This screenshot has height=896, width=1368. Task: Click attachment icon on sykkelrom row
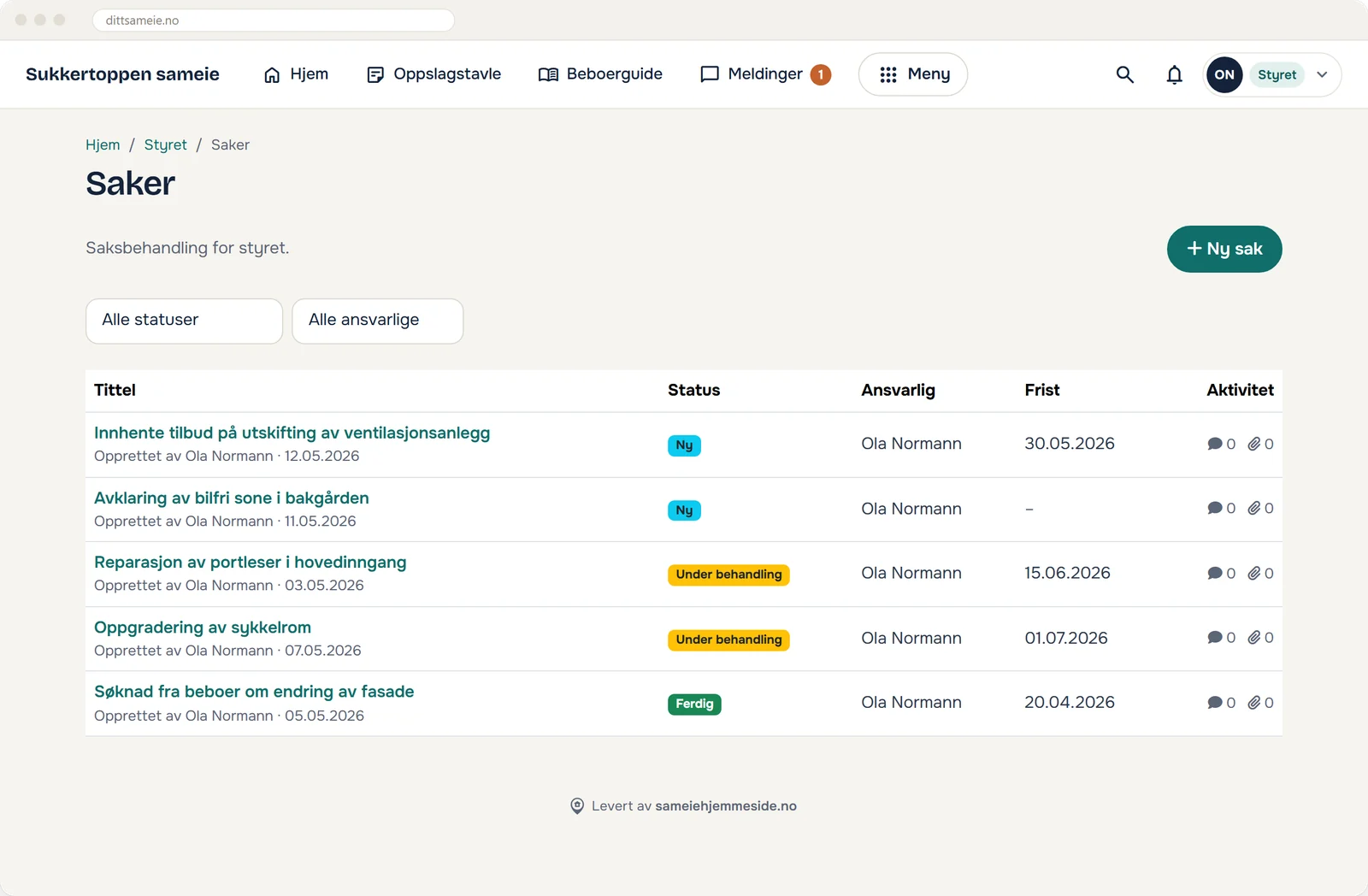[1254, 637]
